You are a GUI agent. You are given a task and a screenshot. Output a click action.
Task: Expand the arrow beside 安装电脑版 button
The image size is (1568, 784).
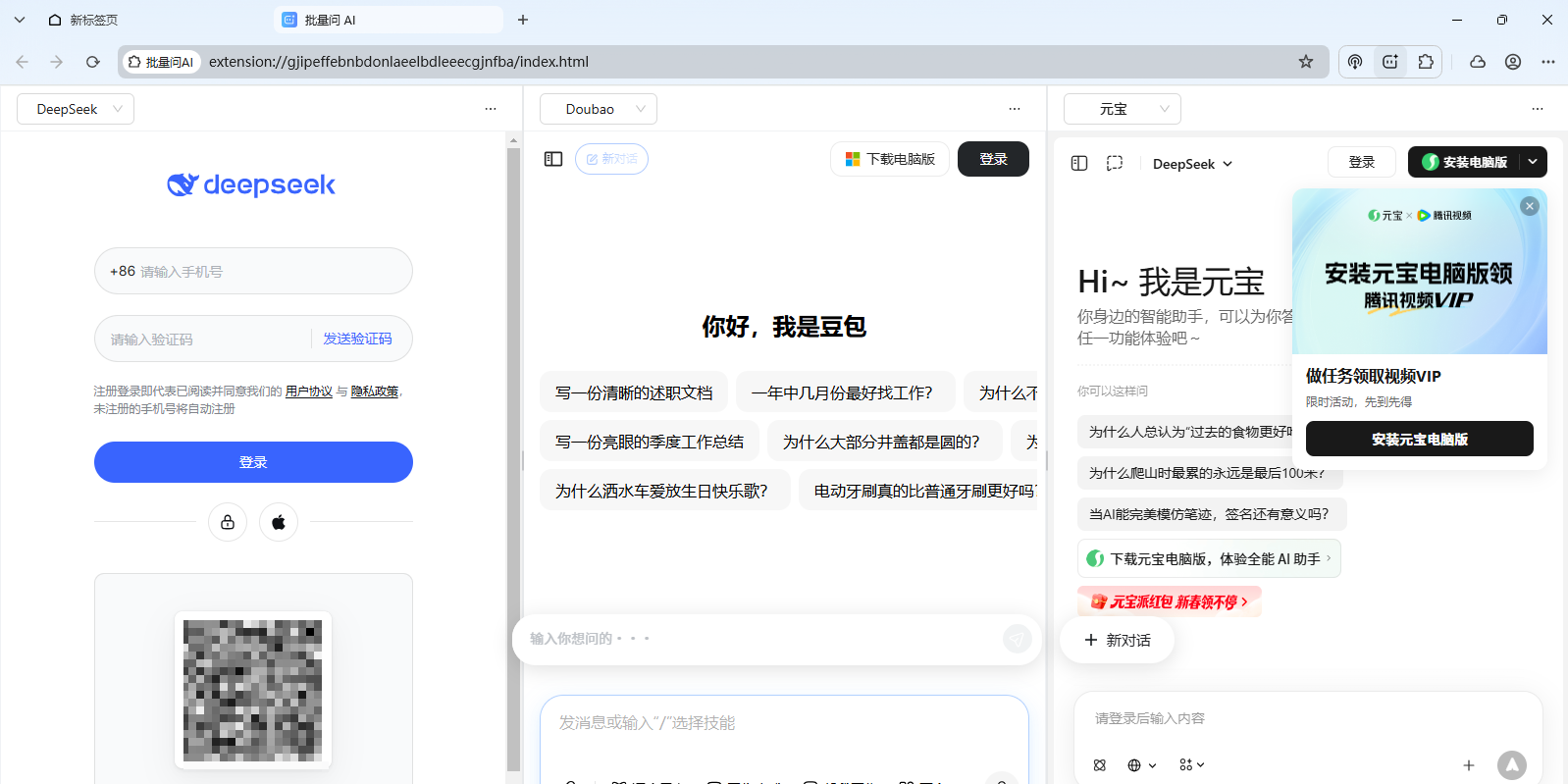1533,162
